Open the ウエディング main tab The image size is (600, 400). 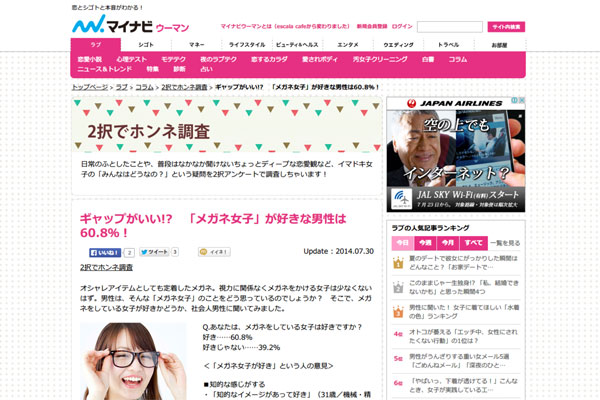click(x=398, y=45)
